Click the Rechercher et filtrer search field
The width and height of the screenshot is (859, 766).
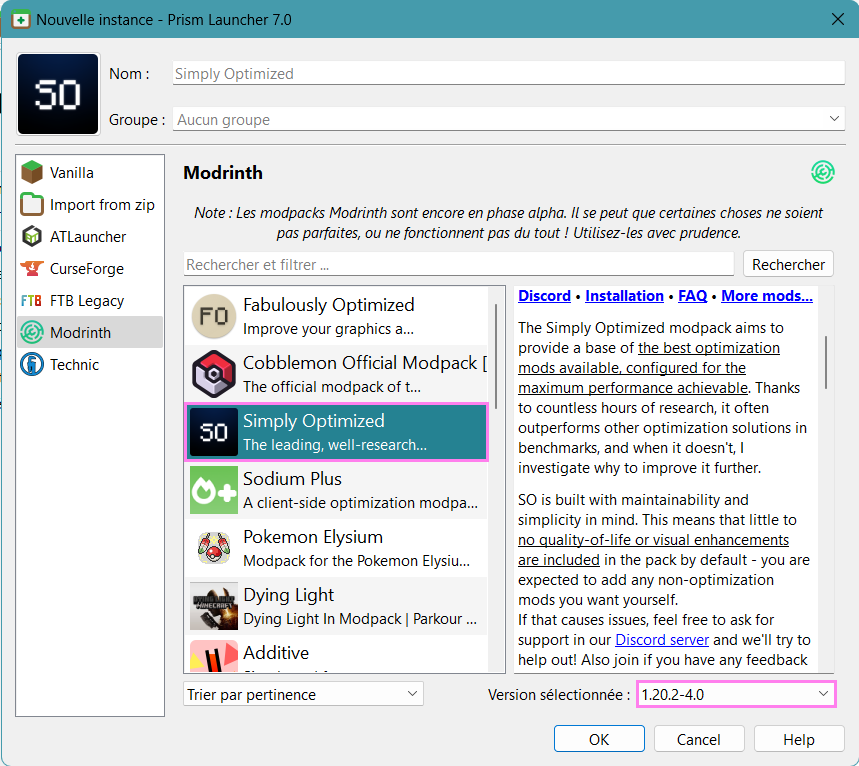[459, 264]
